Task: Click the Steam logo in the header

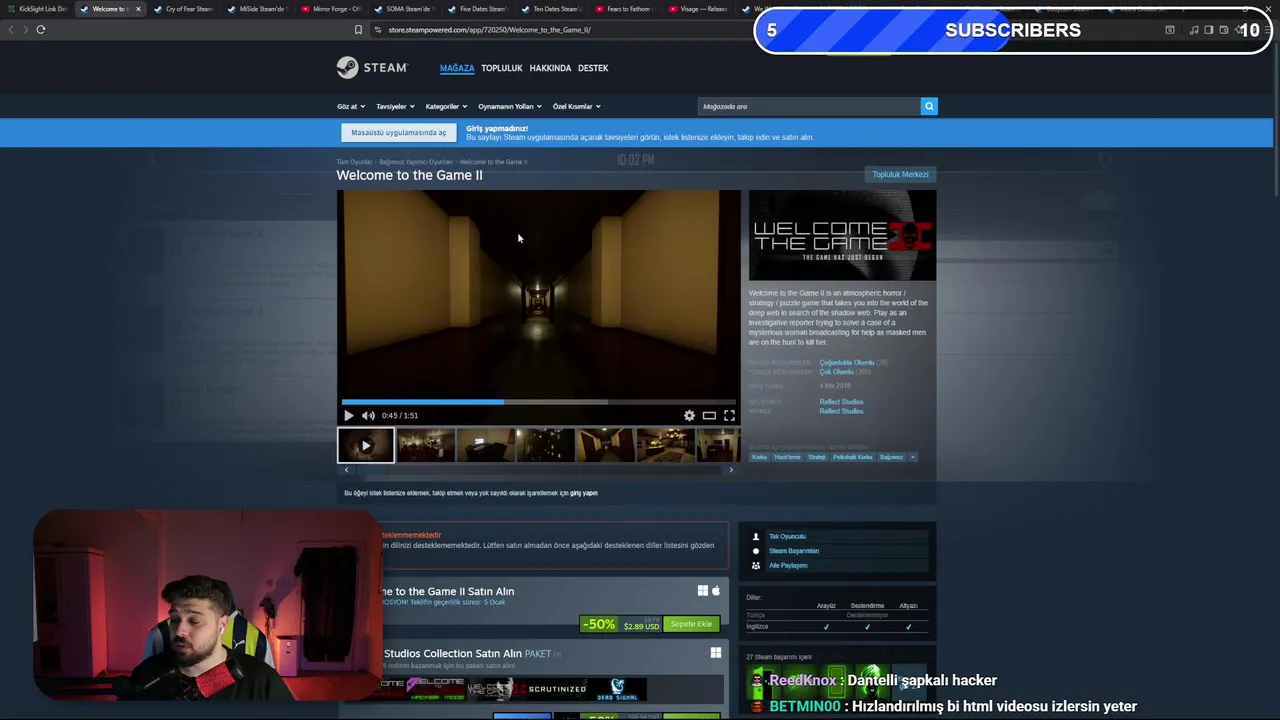Action: click(372, 67)
